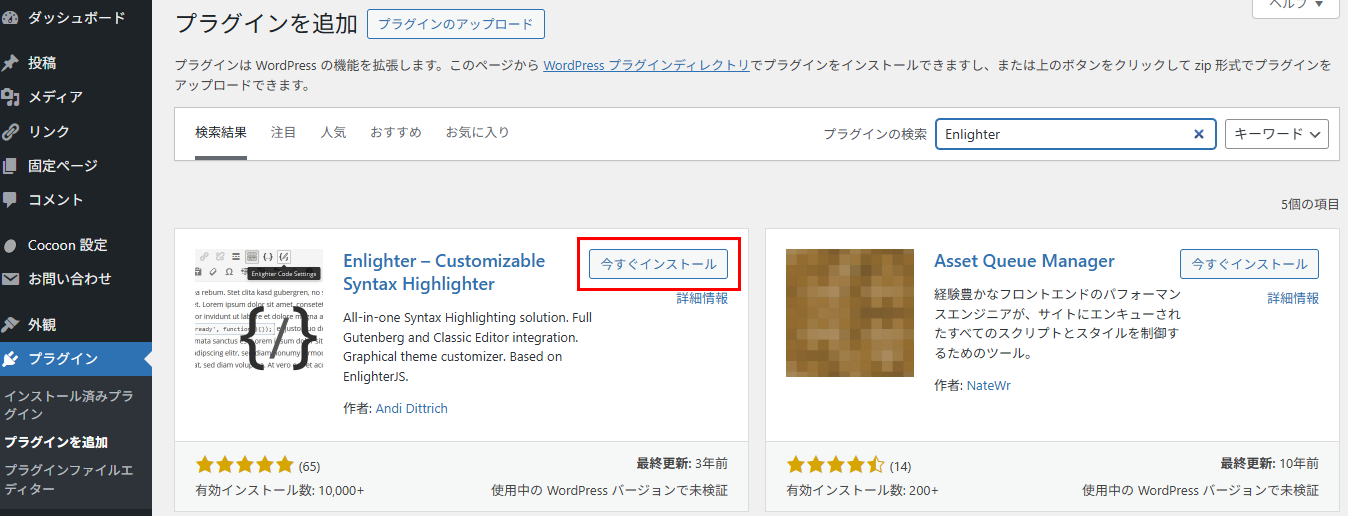Open the キーワード search type dropdown
The height and width of the screenshot is (516, 1348).
[1277, 134]
